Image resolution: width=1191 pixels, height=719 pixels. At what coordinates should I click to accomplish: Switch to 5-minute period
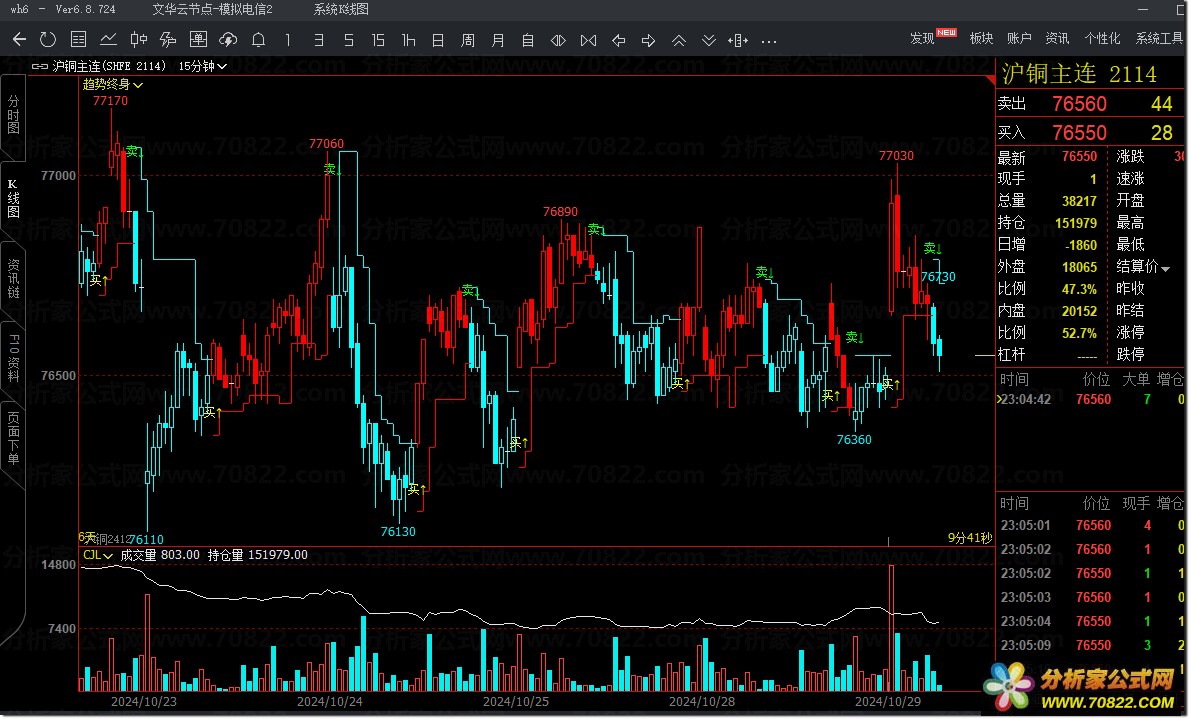click(348, 39)
